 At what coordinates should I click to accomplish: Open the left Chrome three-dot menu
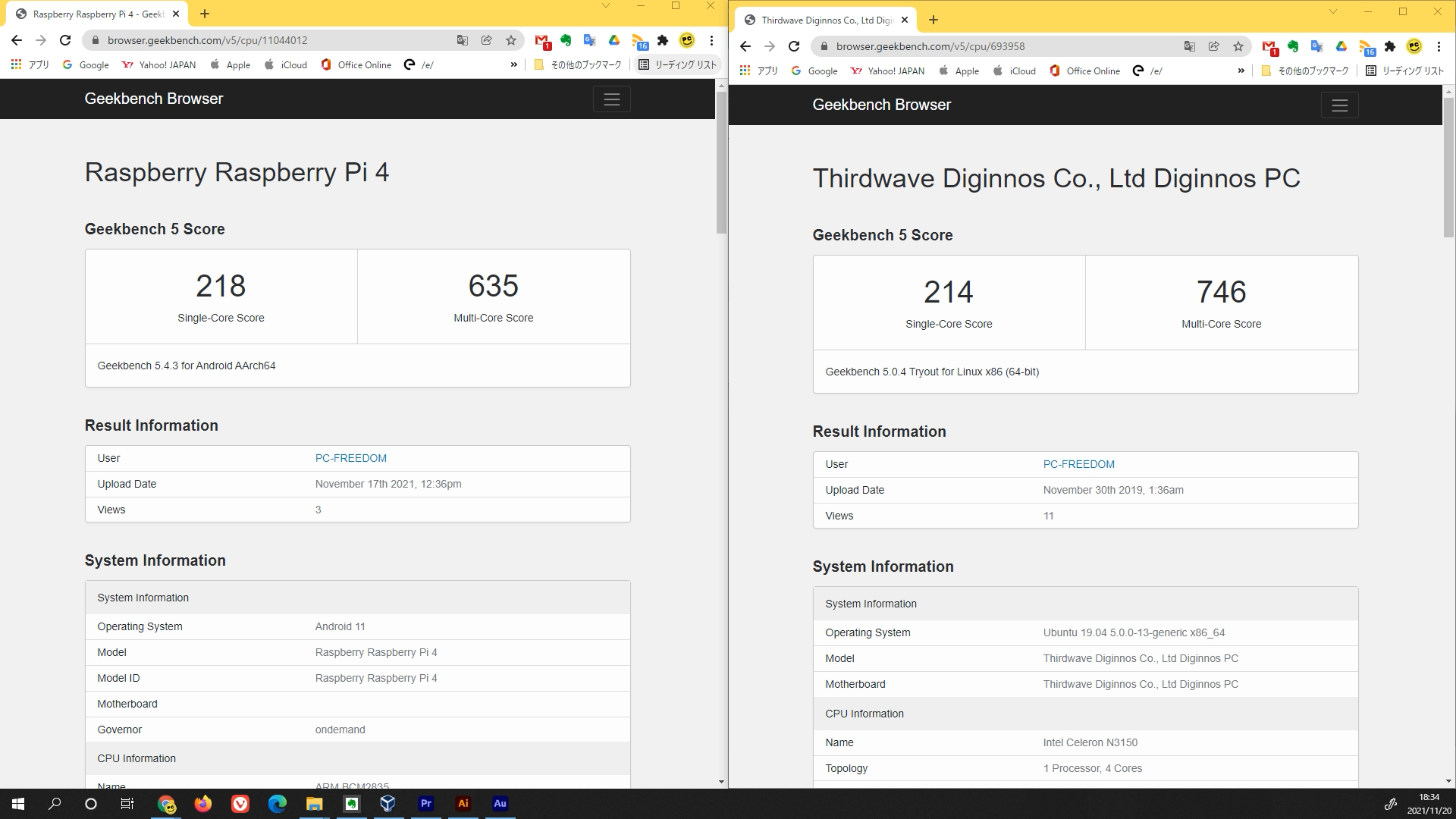click(x=711, y=40)
